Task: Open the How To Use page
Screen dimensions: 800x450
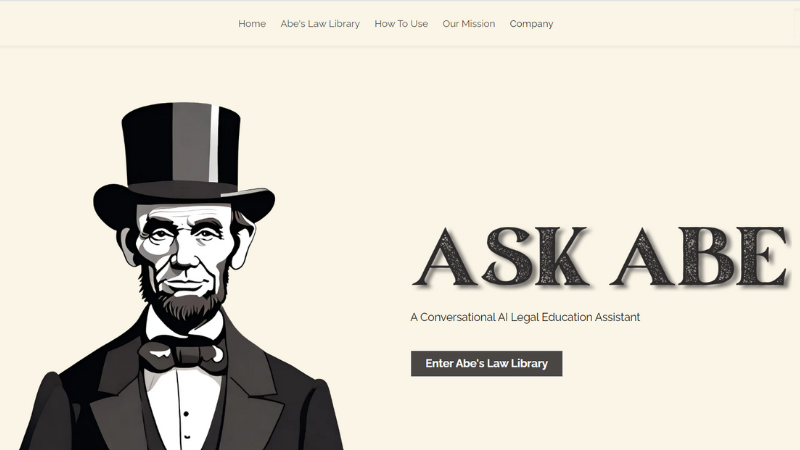Action: (x=401, y=24)
